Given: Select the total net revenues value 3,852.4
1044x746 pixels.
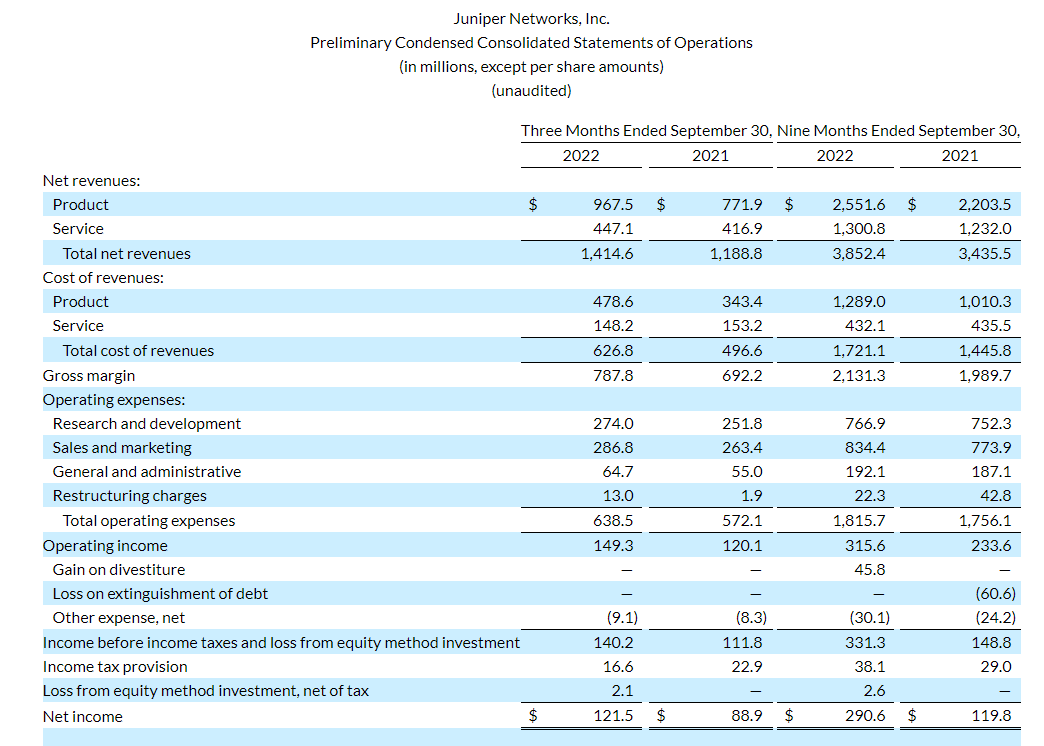Looking at the screenshot, I should pyautogui.click(x=858, y=253).
